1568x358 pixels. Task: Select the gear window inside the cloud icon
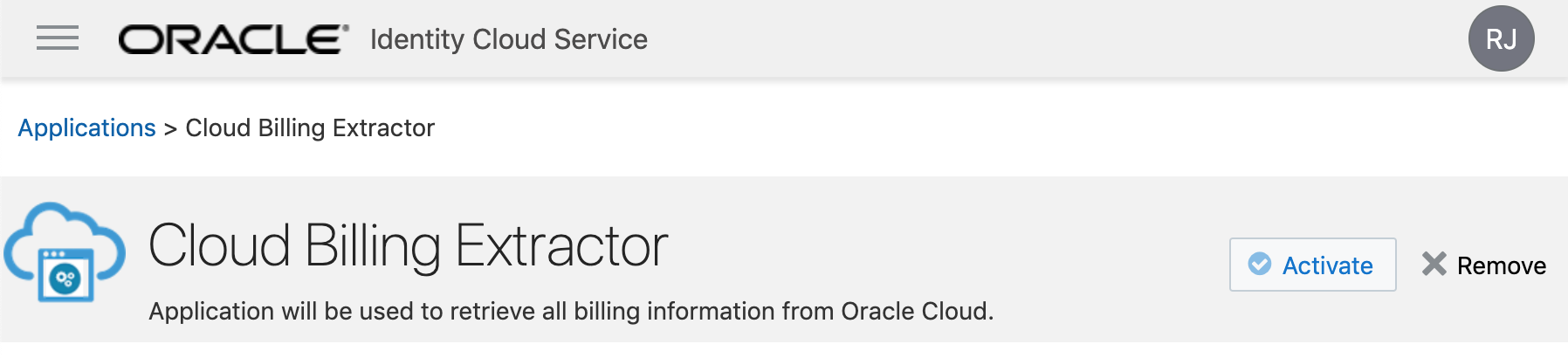65,275
